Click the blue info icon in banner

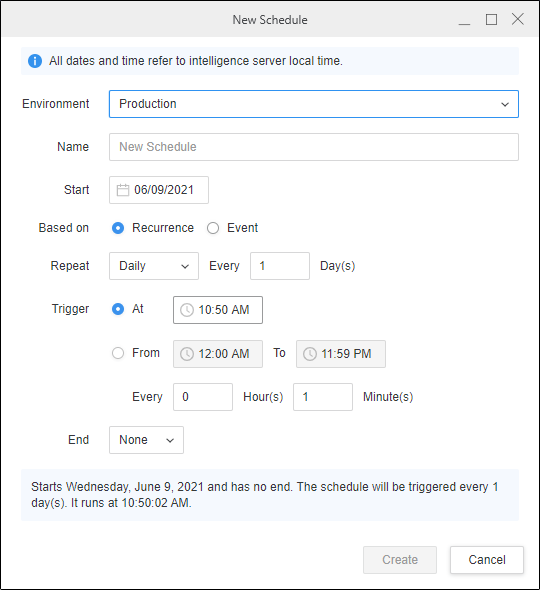click(x=35, y=61)
